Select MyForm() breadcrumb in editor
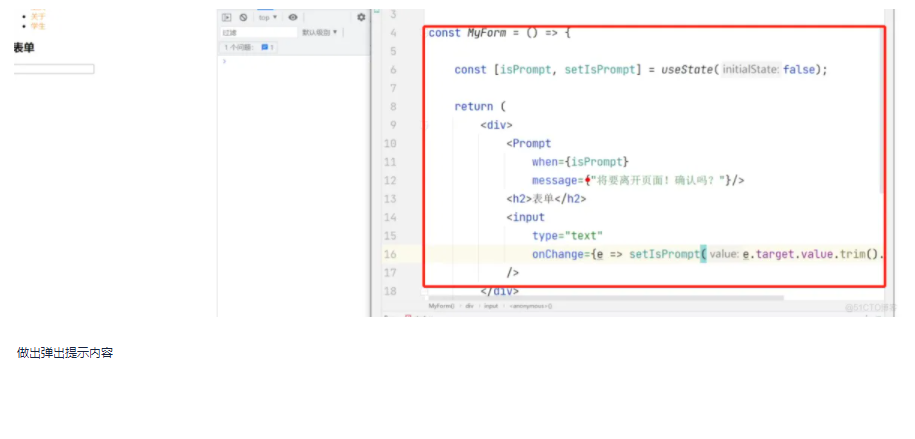Image resolution: width=915 pixels, height=439 pixels. click(441, 306)
